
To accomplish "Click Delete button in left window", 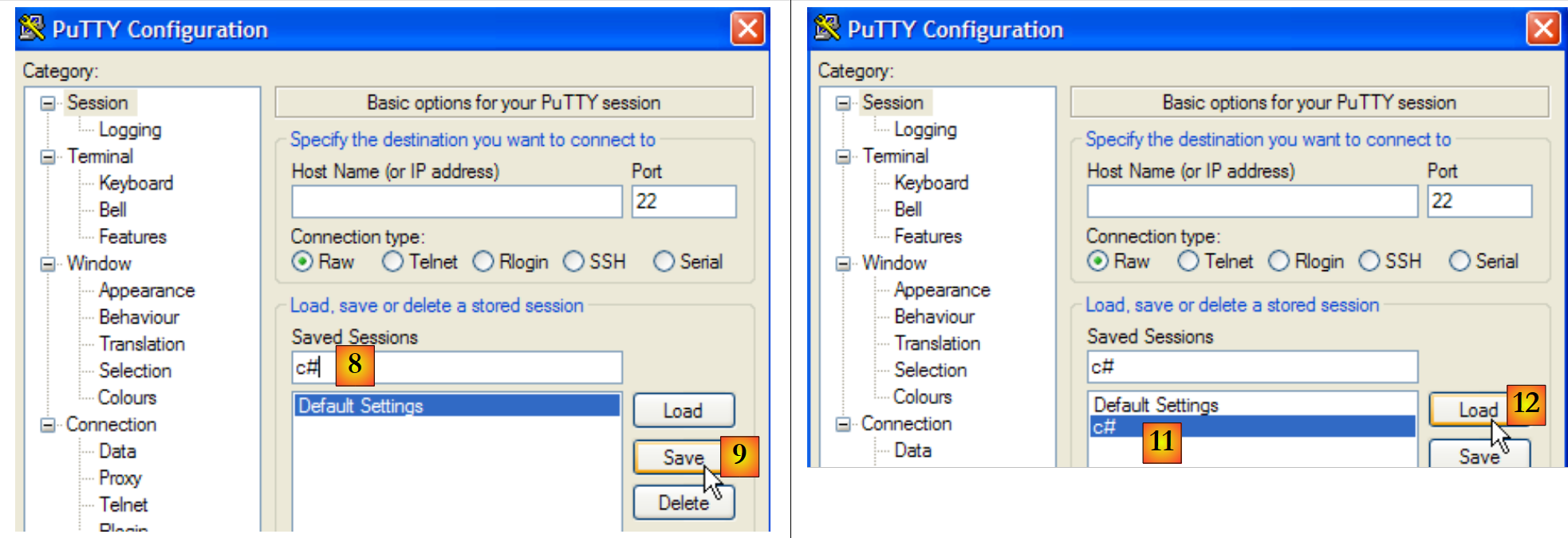I will 684,503.
